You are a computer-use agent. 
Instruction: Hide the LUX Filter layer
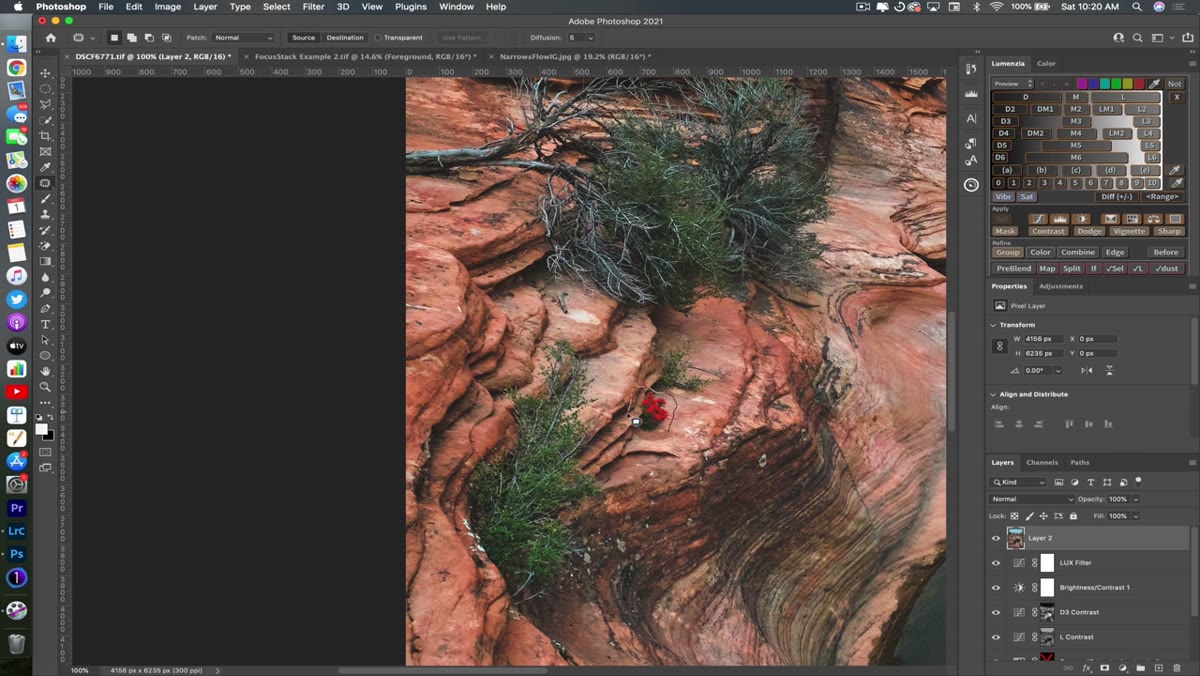(x=995, y=563)
